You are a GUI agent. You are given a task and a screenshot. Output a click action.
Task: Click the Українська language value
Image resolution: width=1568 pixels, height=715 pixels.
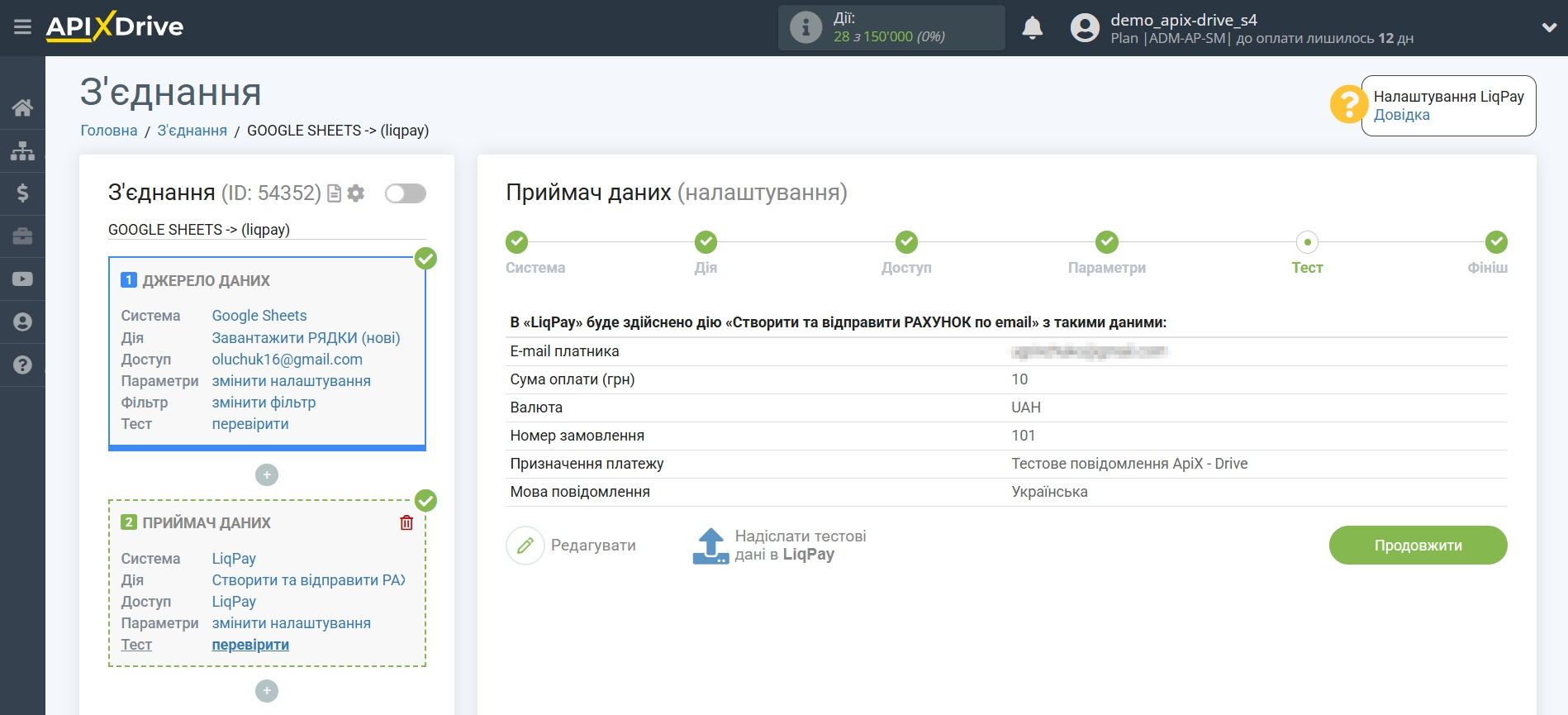[1049, 492]
